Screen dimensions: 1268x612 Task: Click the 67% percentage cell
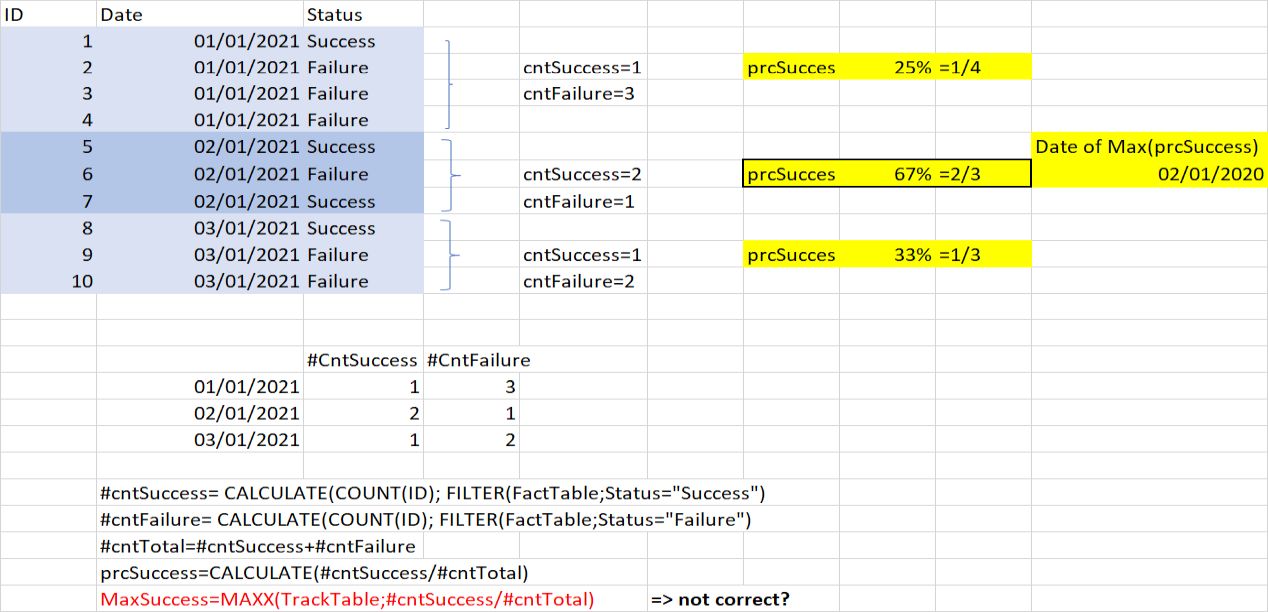point(887,174)
